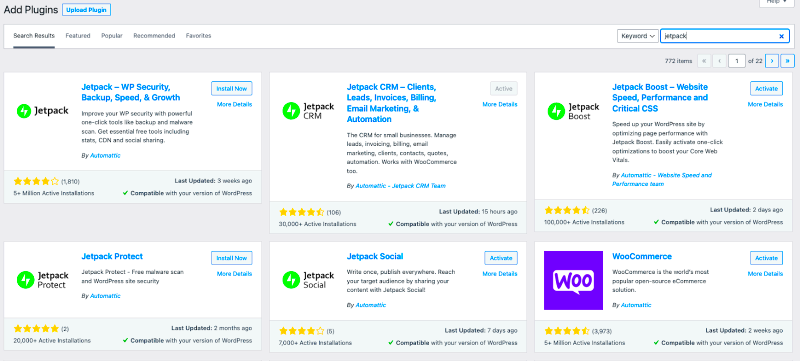Click the Jetpack Social logo thumbnail
The height and width of the screenshot is (361, 800).
pyautogui.click(x=308, y=280)
